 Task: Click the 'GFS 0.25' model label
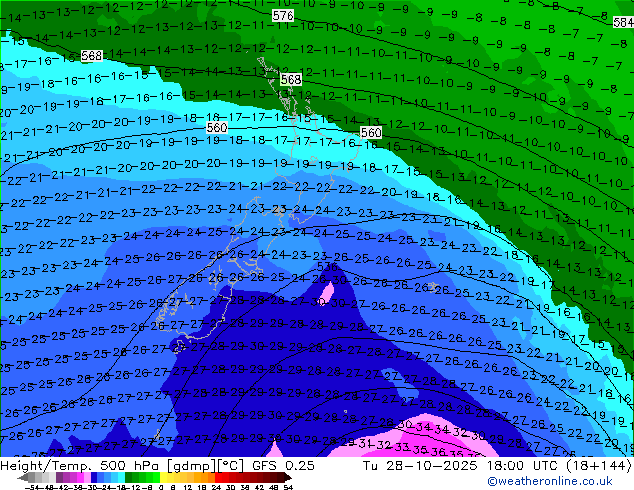[x=283, y=466]
